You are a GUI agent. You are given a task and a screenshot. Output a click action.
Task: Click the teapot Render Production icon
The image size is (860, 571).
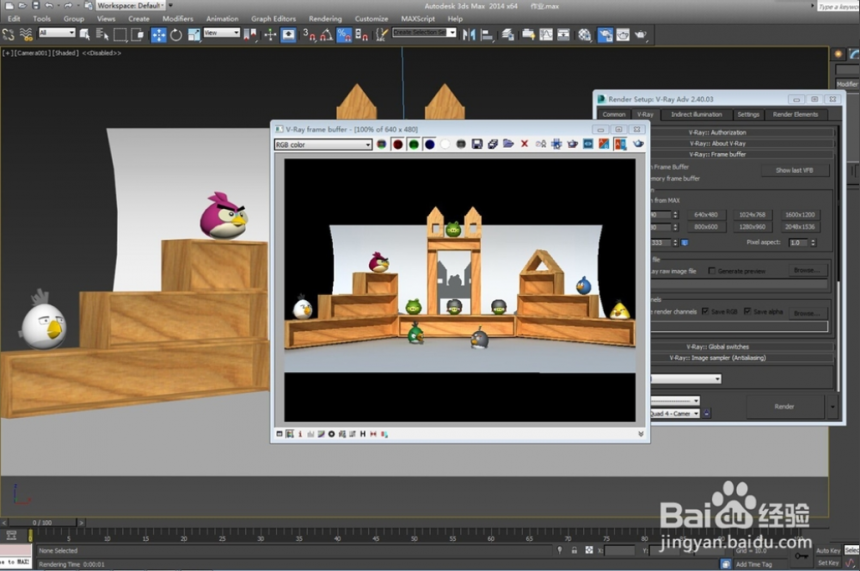coord(641,35)
